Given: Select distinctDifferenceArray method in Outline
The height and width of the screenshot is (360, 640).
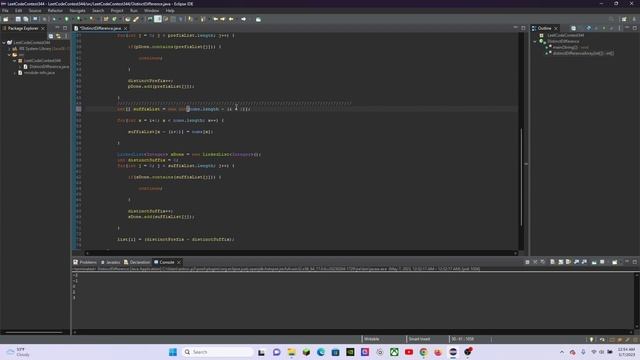Looking at the screenshot, I should [x=580, y=53].
